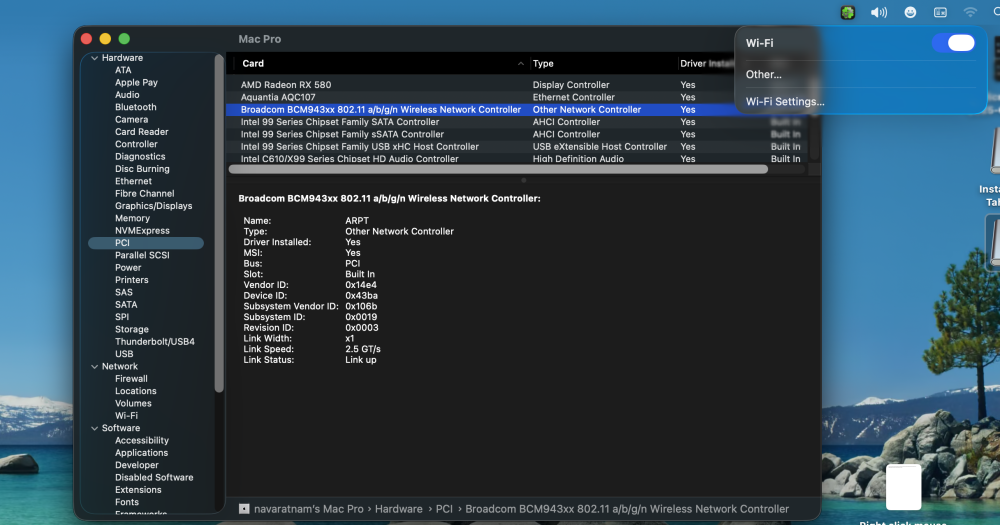Collapse the Hardware section
The width and height of the screenshot is (1000, 525).
coord(94,58)
